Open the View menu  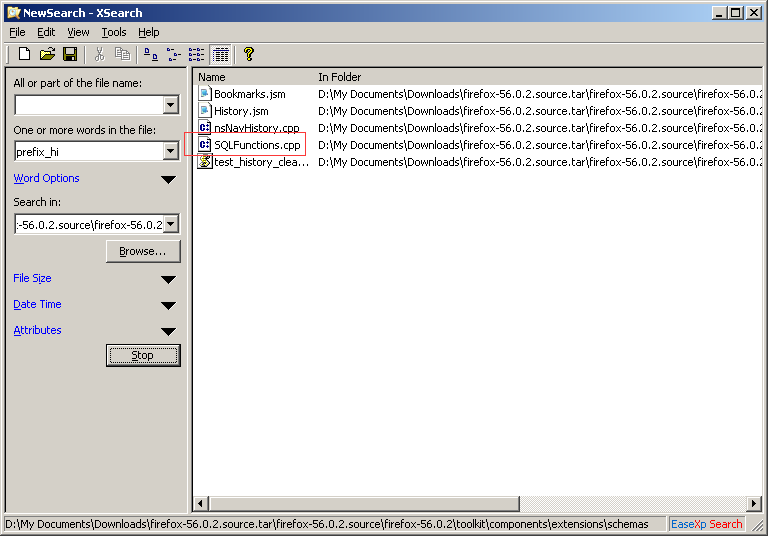(78, 32)
